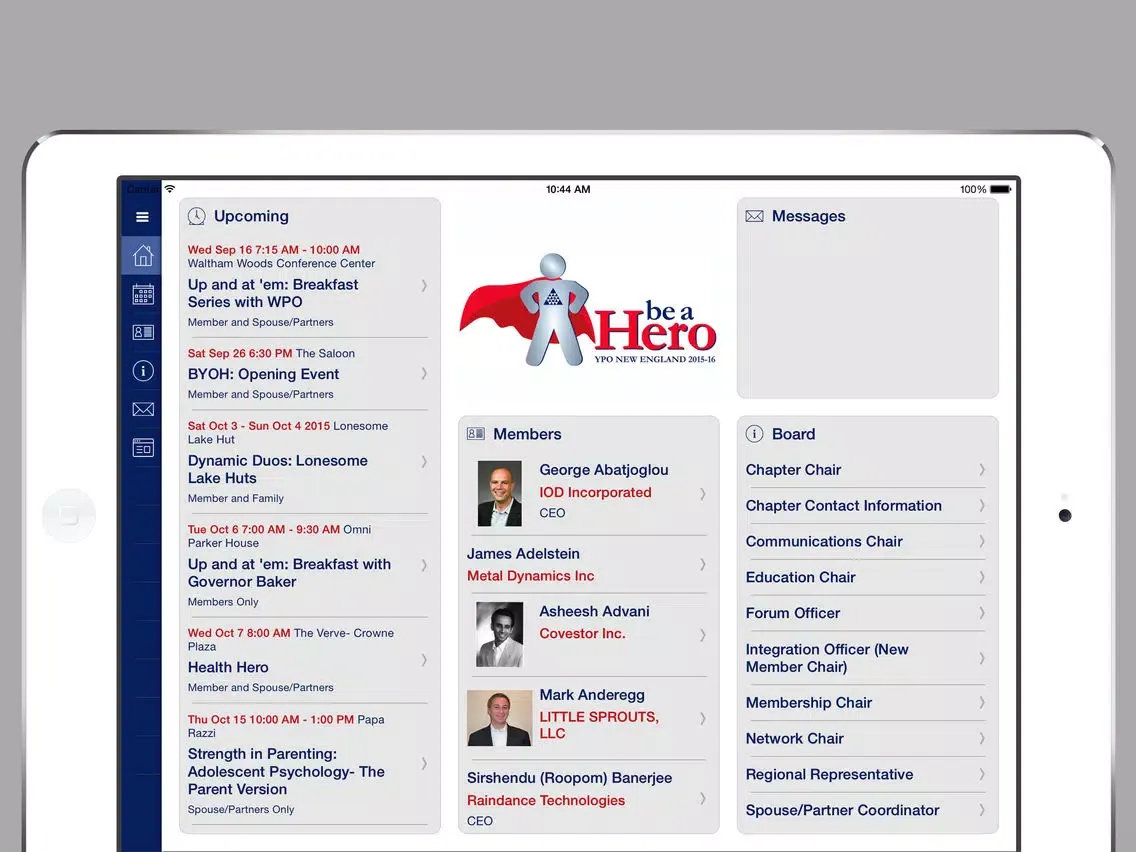Select Integration Officer (New Member Chair)
The height and width of the screenshot is (852, 1136).
(827, 658)
